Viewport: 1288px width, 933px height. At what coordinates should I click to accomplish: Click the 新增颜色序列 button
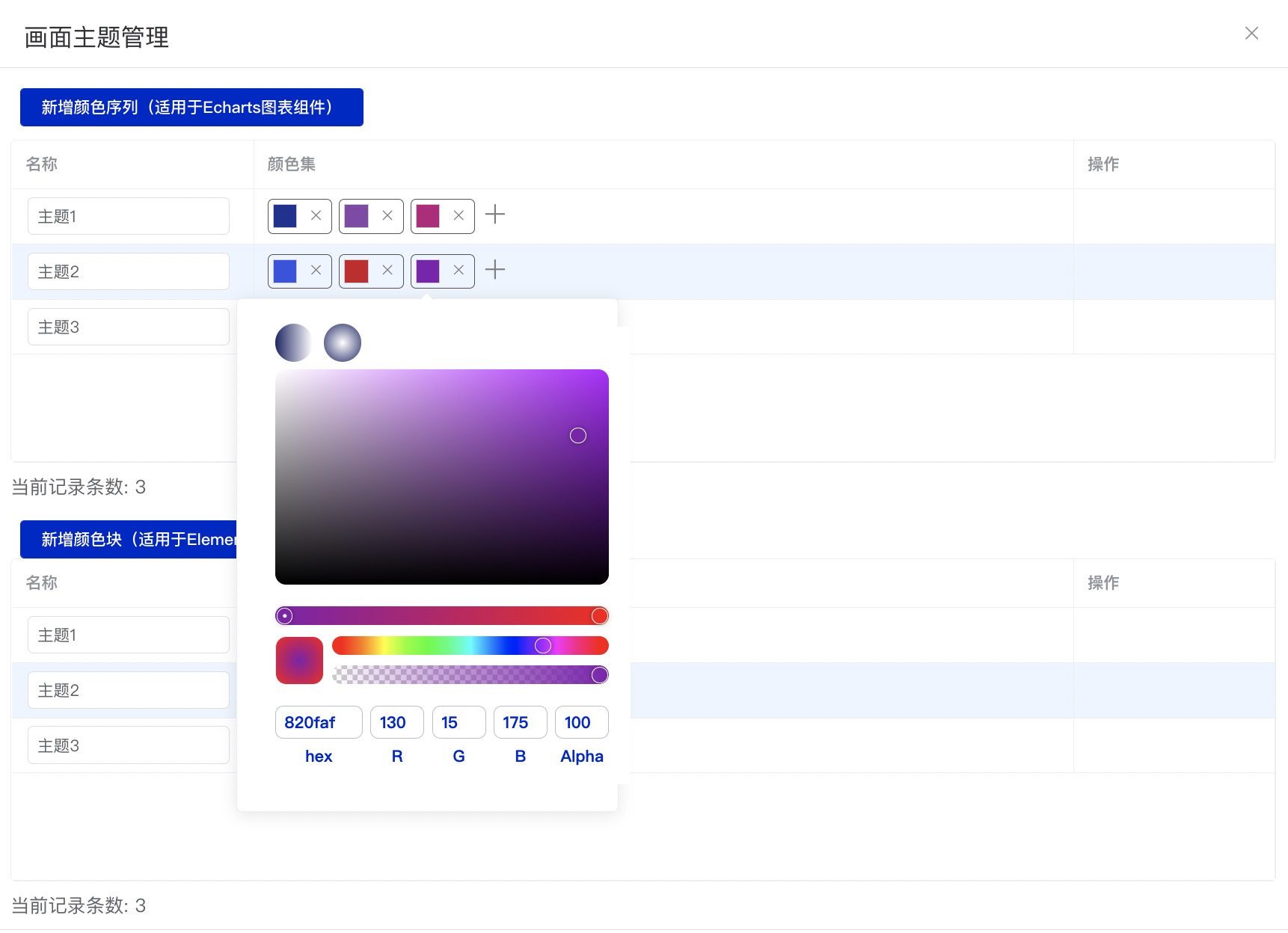pyautogui.click(x=191, y=107)
